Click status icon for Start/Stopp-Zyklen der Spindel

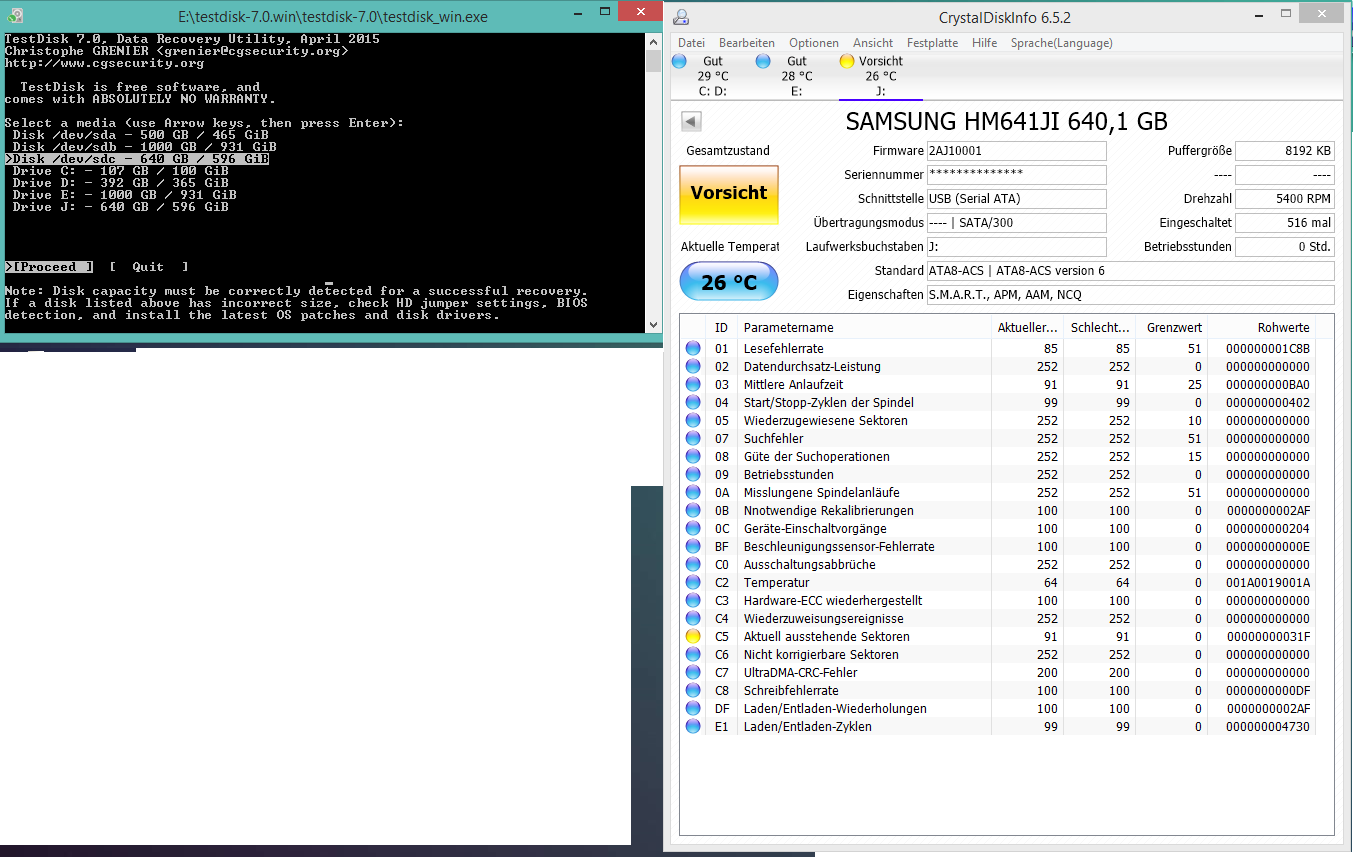[x=693, y=402]
